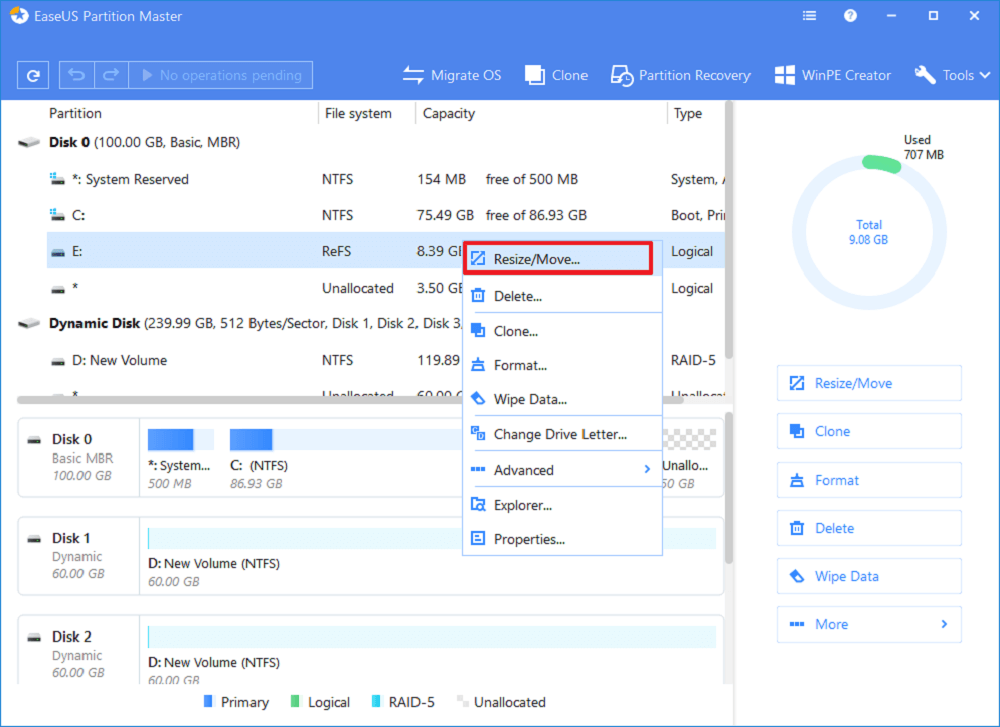Click the Delete button in the right panel

pyautogui.click(x=869, y=528)
